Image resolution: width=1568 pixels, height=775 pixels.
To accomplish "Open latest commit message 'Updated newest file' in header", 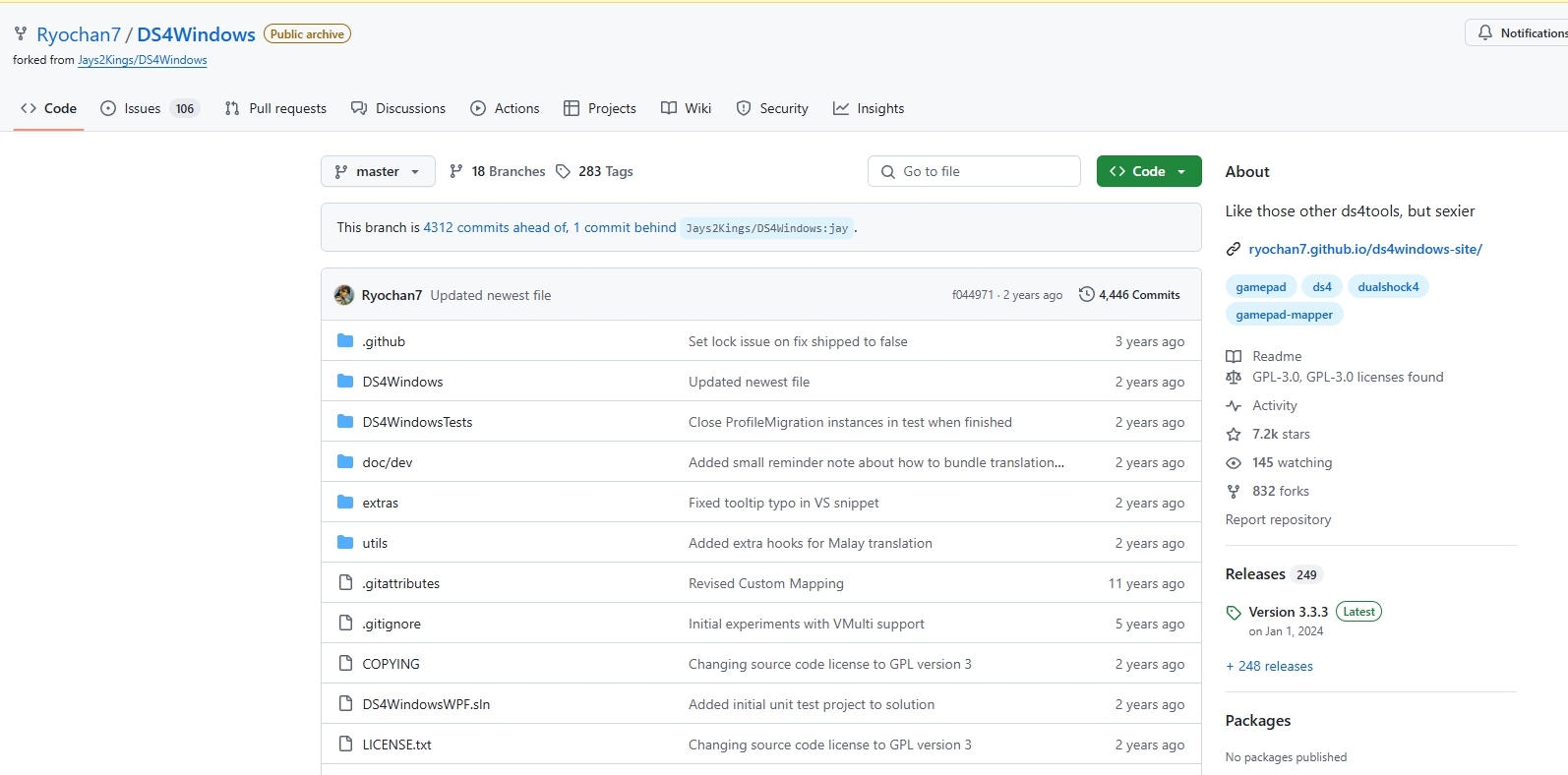I will coord(491,295).
